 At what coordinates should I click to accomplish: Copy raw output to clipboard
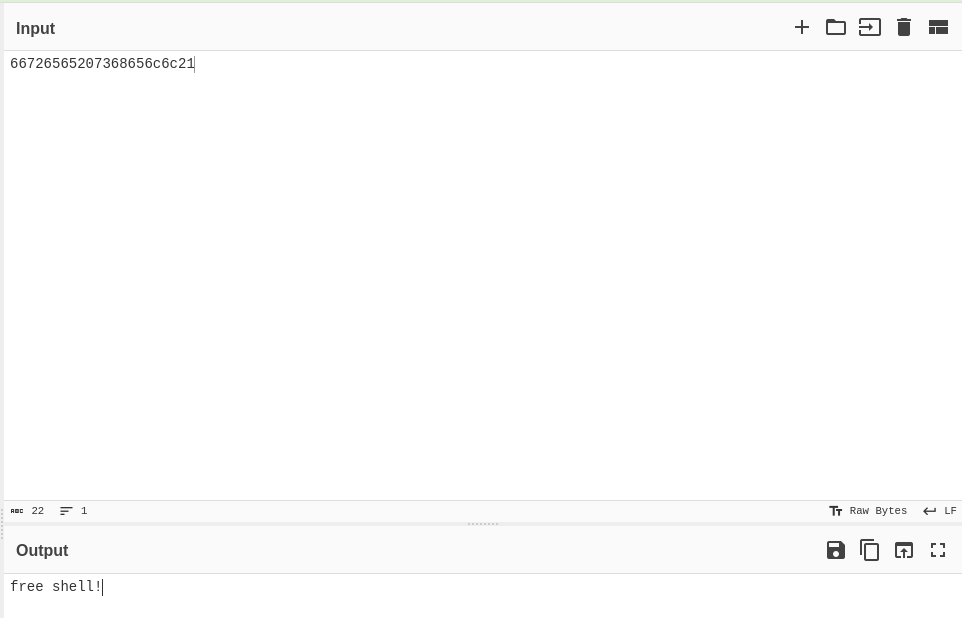(x=870, y=550)
